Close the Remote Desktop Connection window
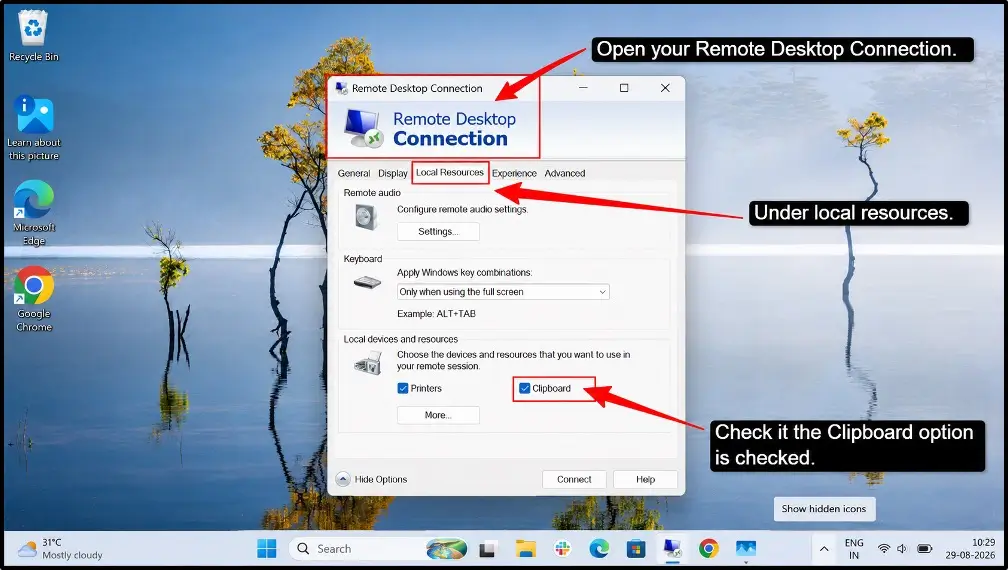Image resolution: width=1008 pixels, height=570 pixels. 665,88
